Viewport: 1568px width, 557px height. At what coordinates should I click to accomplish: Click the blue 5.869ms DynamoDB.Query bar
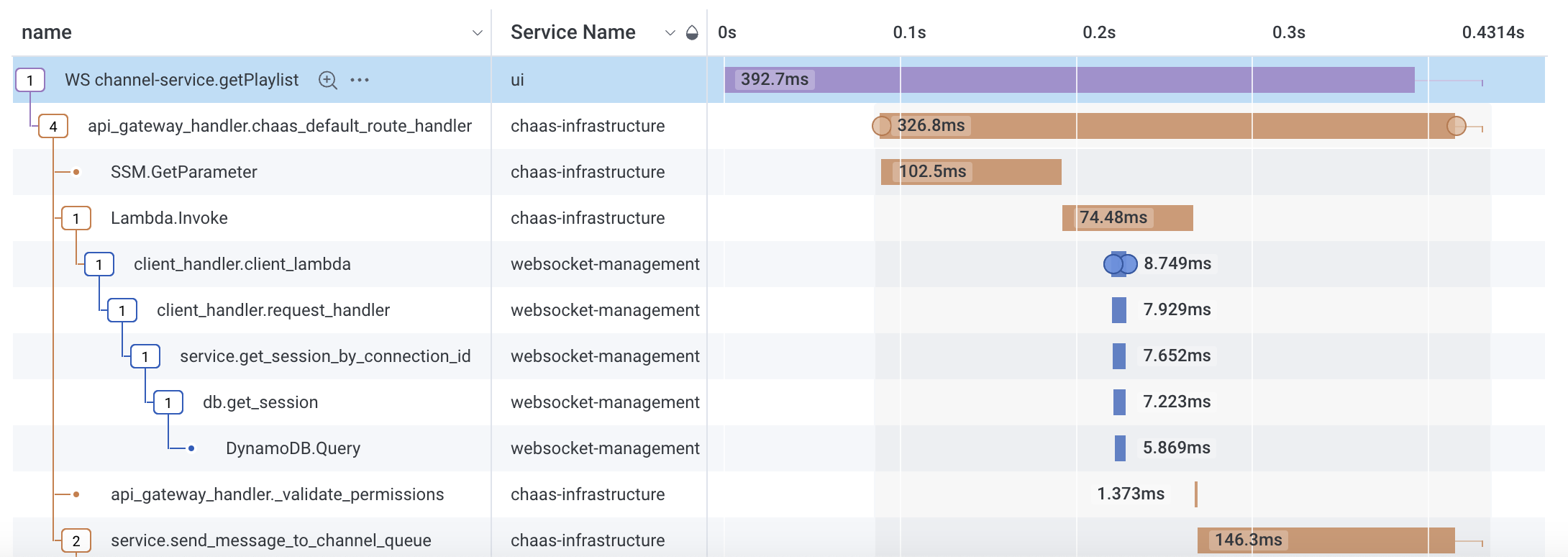point(1120,448)
